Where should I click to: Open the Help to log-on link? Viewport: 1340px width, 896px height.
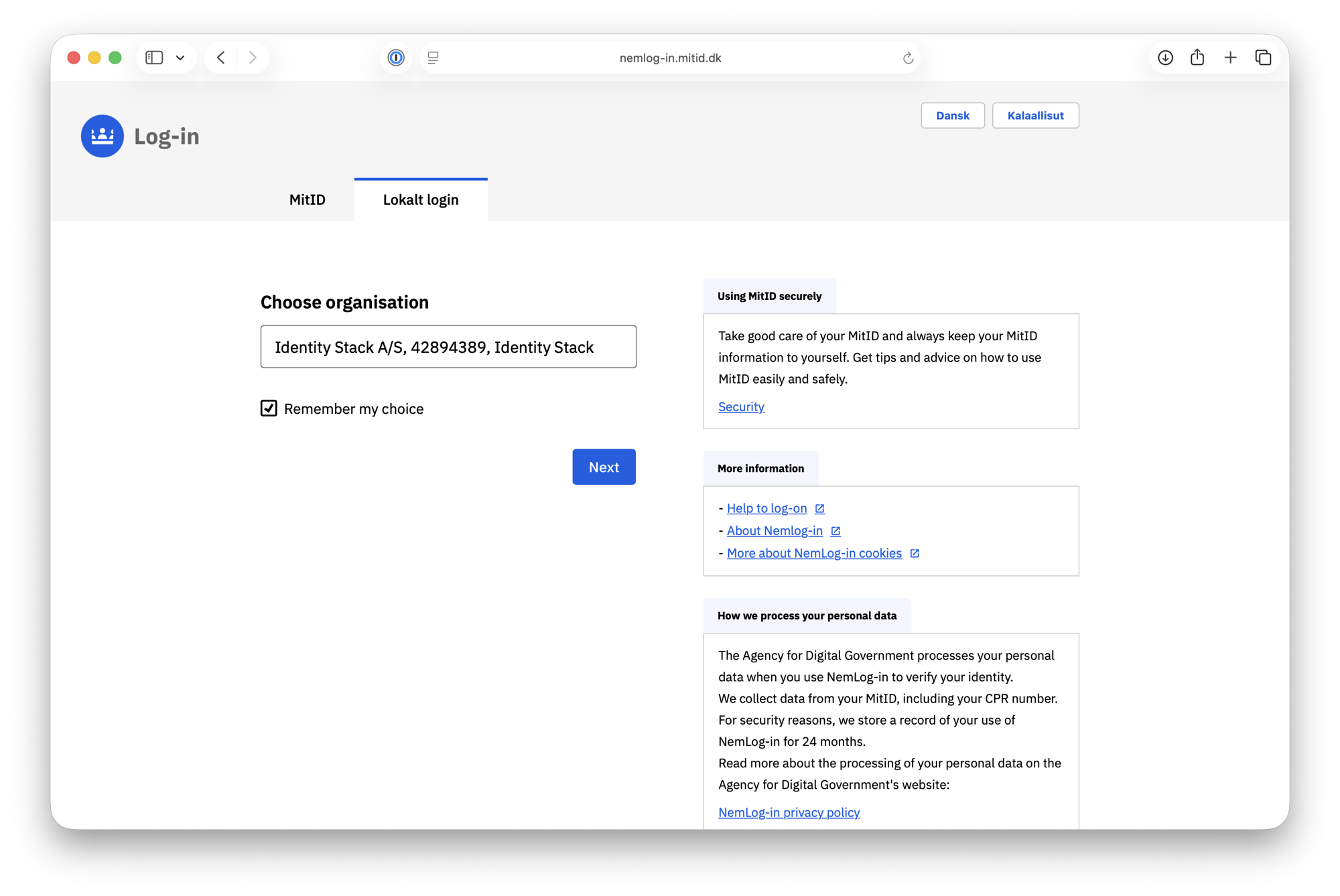click(x=766, y=508)
